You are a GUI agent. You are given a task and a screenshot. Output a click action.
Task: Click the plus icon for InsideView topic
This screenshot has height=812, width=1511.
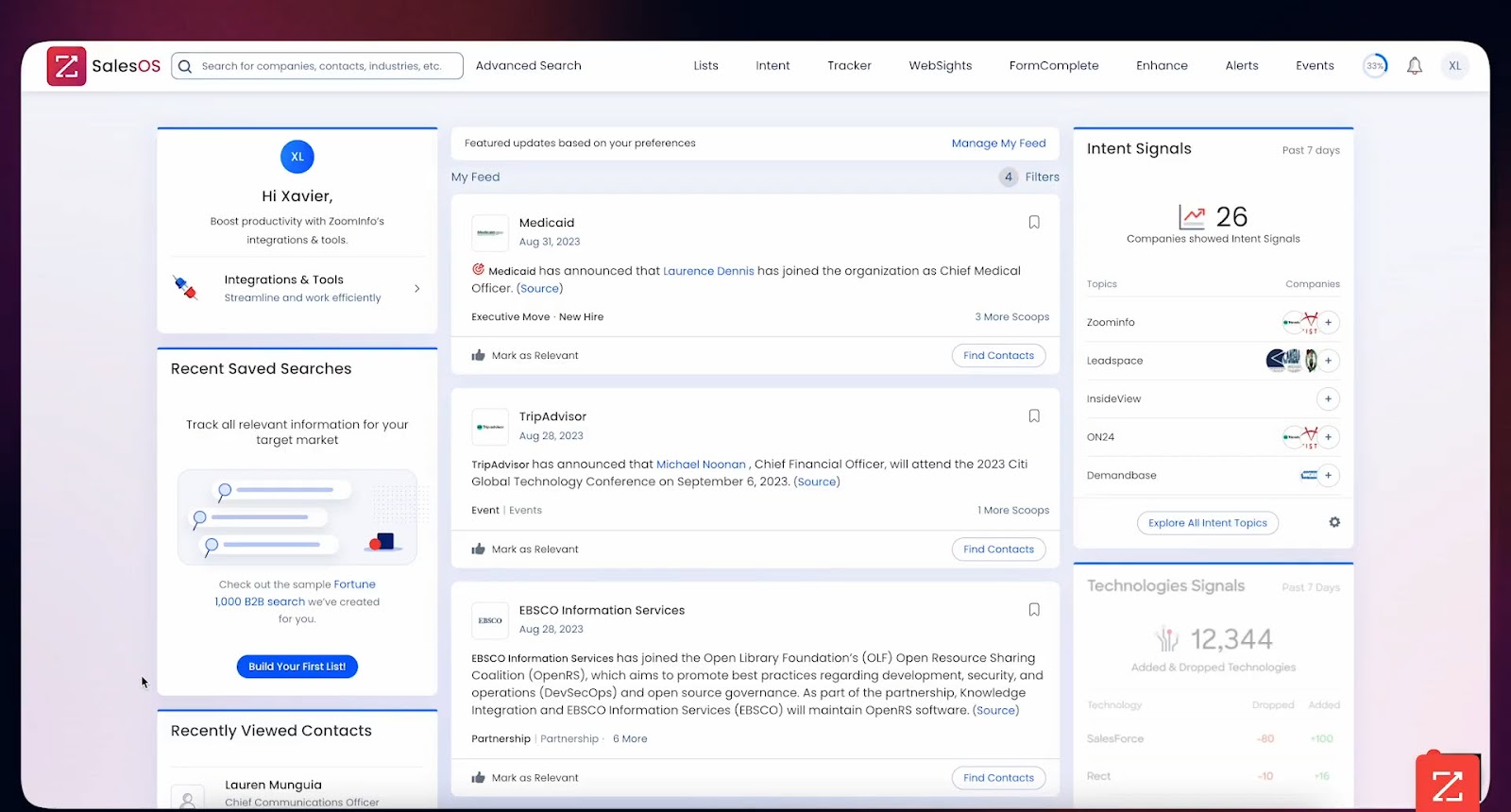point(1328,398)
